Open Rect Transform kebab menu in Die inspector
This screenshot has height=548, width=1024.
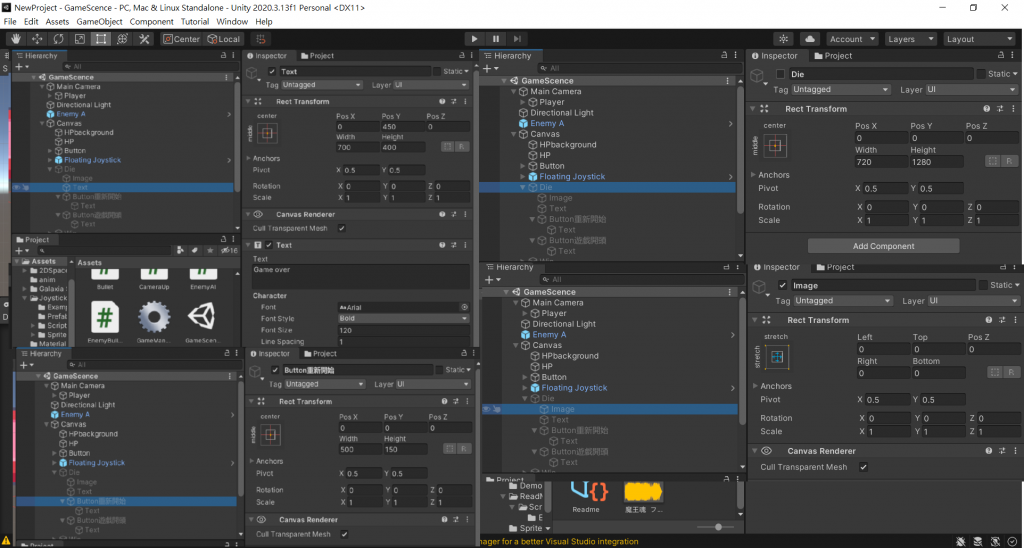click(x=1012, y=109)
